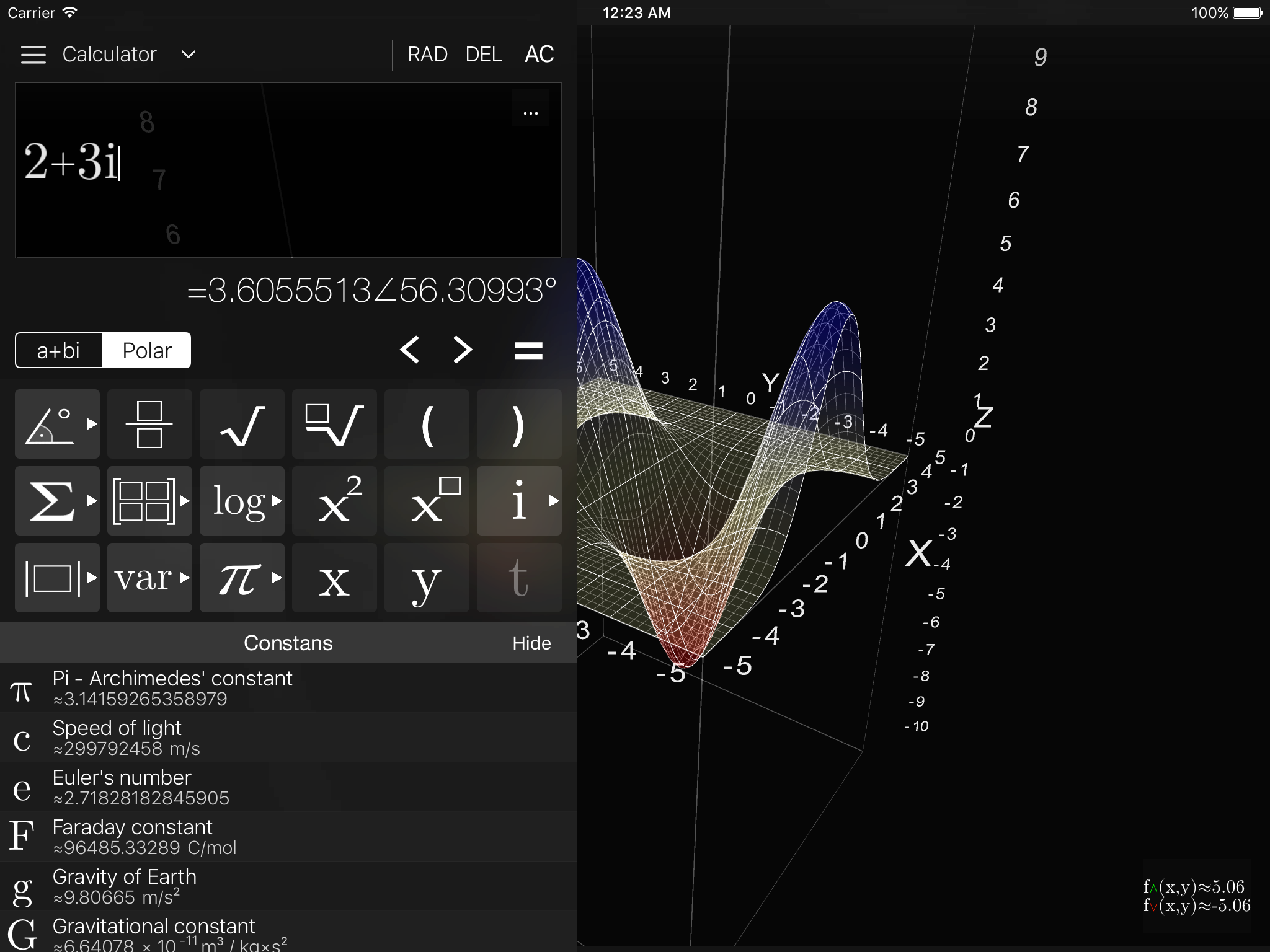Clear all with AC button

click(x=539, y=55)
